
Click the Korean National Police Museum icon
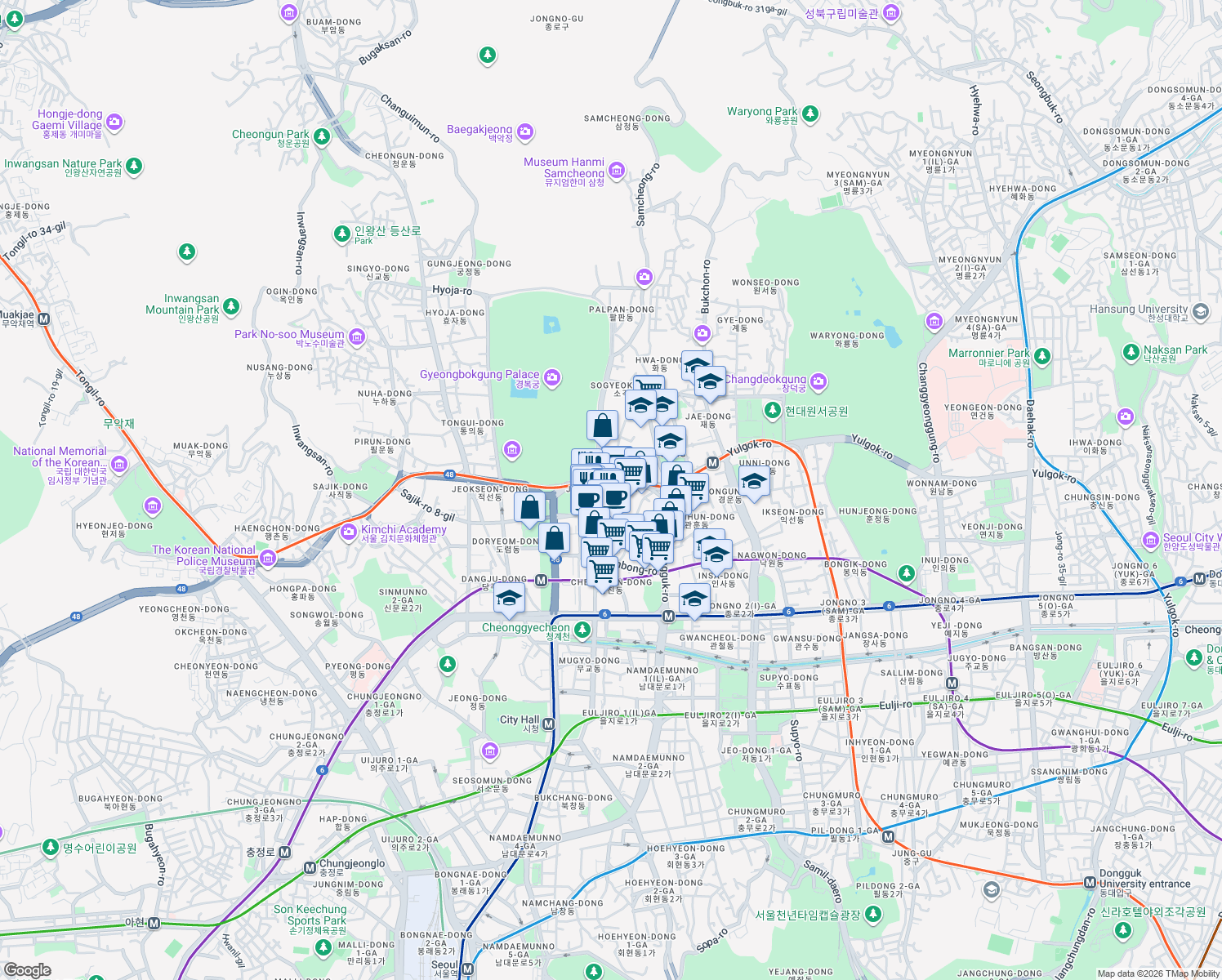click(268, 559)
